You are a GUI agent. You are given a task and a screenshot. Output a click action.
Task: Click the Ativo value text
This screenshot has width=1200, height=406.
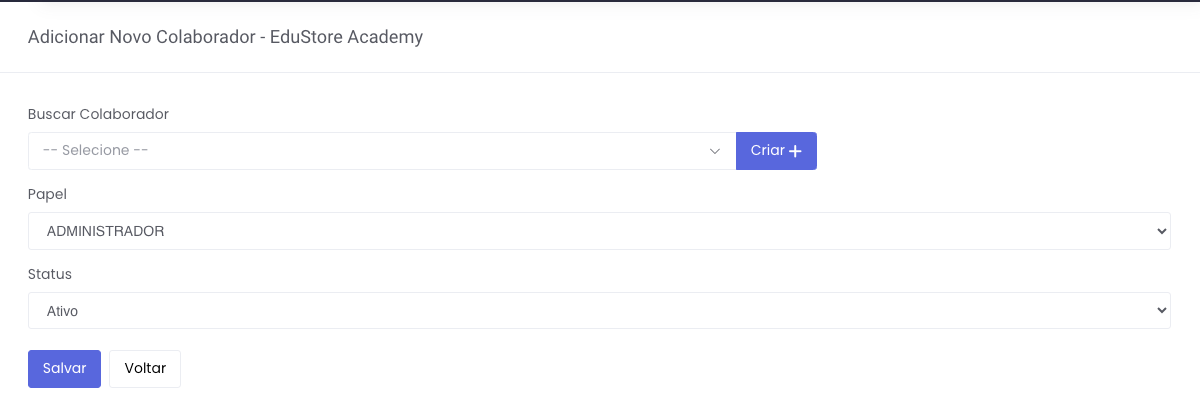(63, 311)
